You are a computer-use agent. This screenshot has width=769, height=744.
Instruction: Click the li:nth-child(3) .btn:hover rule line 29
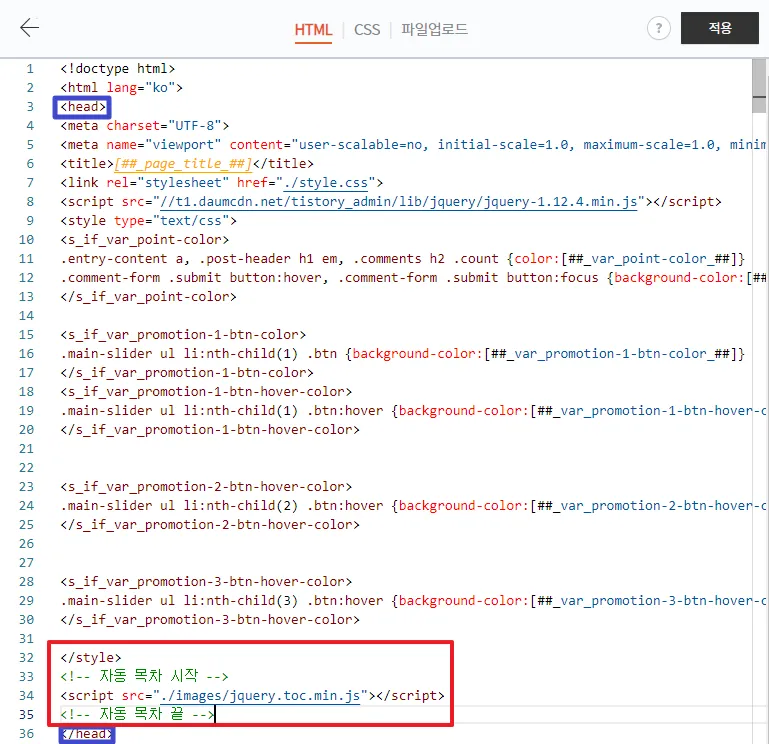click(x=413, y=601)
